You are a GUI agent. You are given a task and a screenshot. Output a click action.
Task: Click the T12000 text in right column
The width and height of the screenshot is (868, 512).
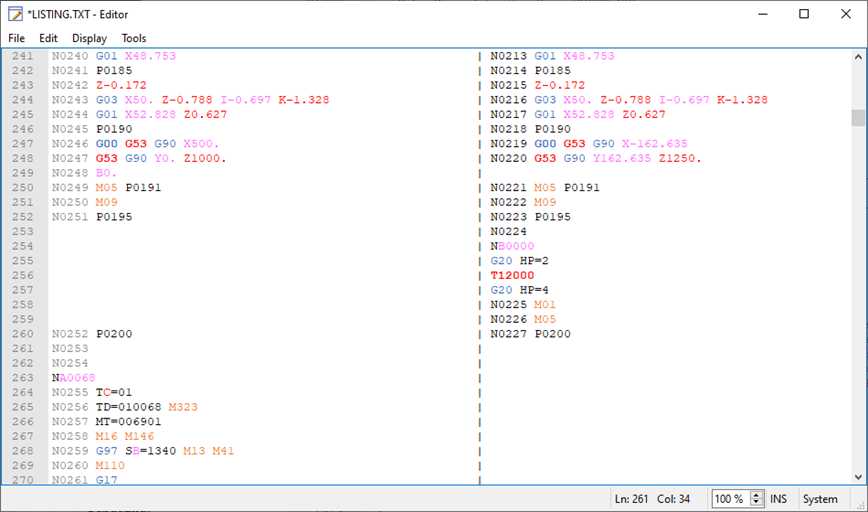click(512, 275)
